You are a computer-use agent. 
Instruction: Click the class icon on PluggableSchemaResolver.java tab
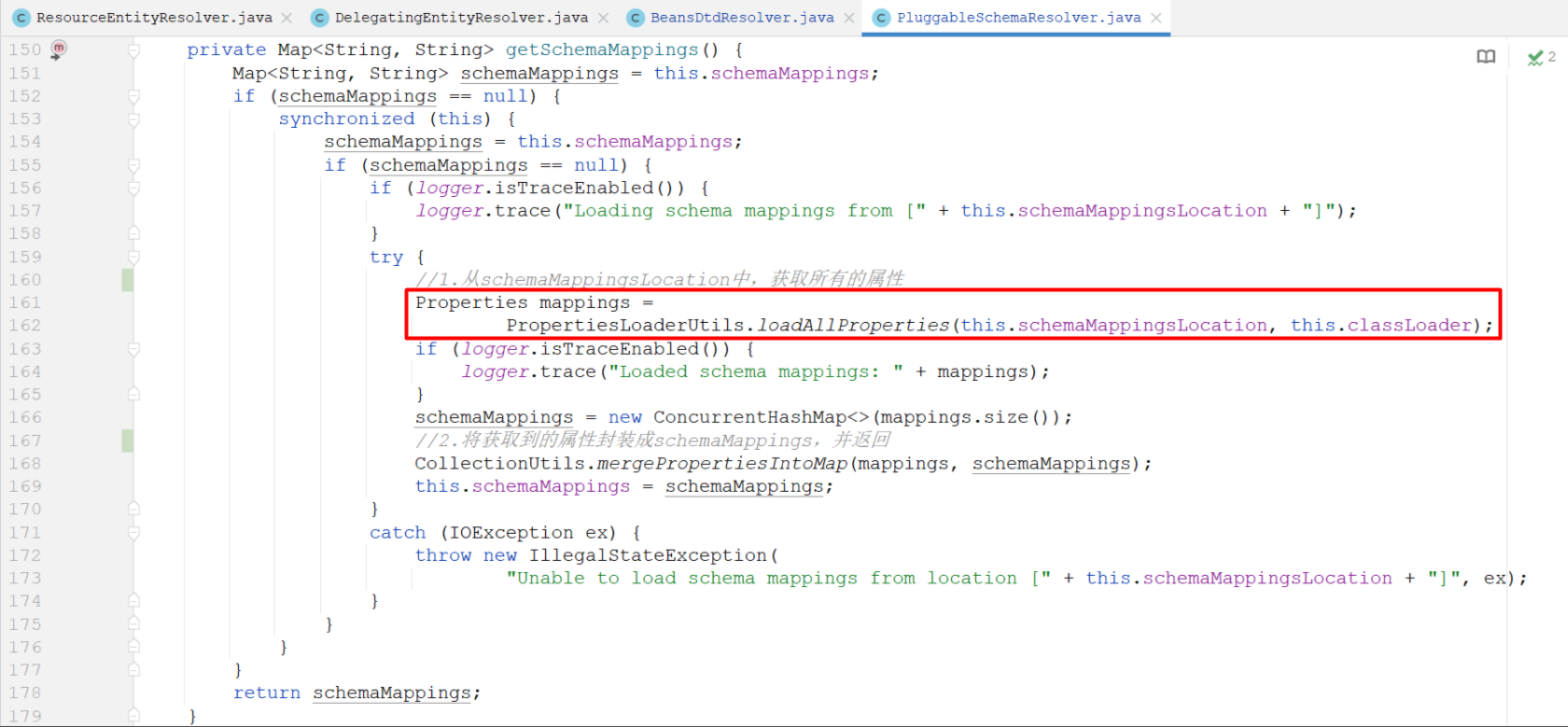pos(881,18)
